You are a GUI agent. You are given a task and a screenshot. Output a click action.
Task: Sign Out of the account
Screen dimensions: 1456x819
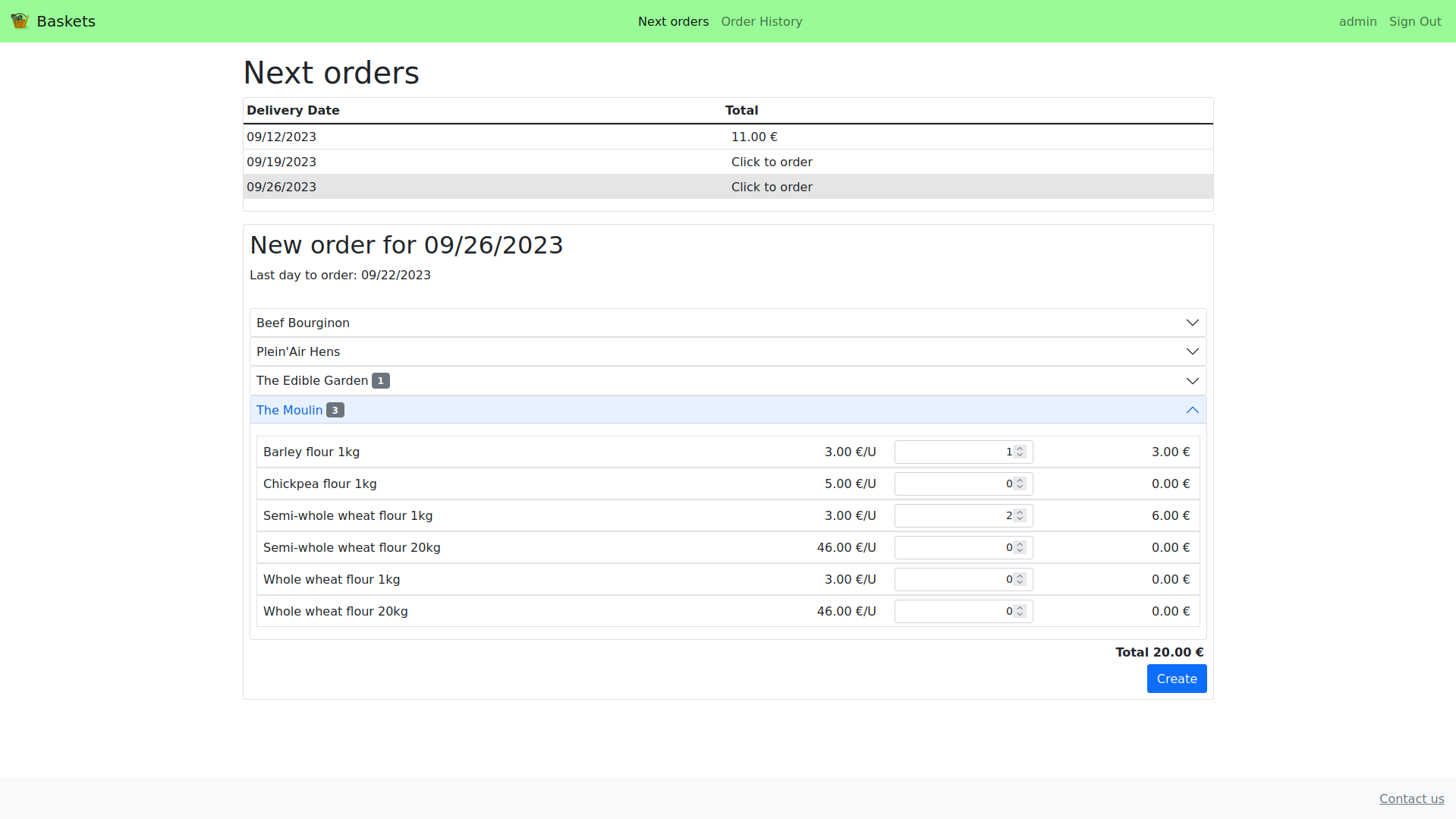click(x=1414, y=21)
